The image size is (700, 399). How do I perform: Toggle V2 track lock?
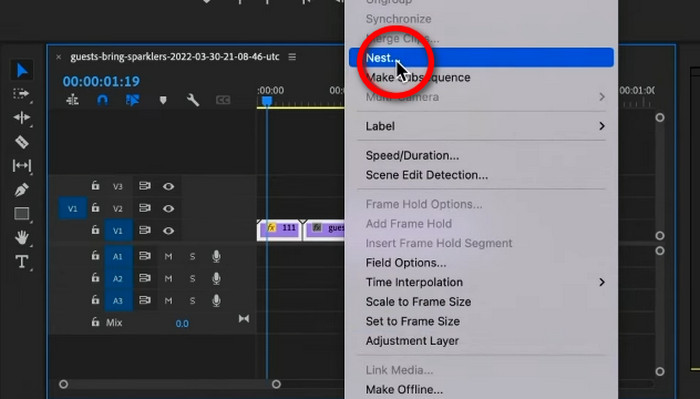click(x=95, y=208)
